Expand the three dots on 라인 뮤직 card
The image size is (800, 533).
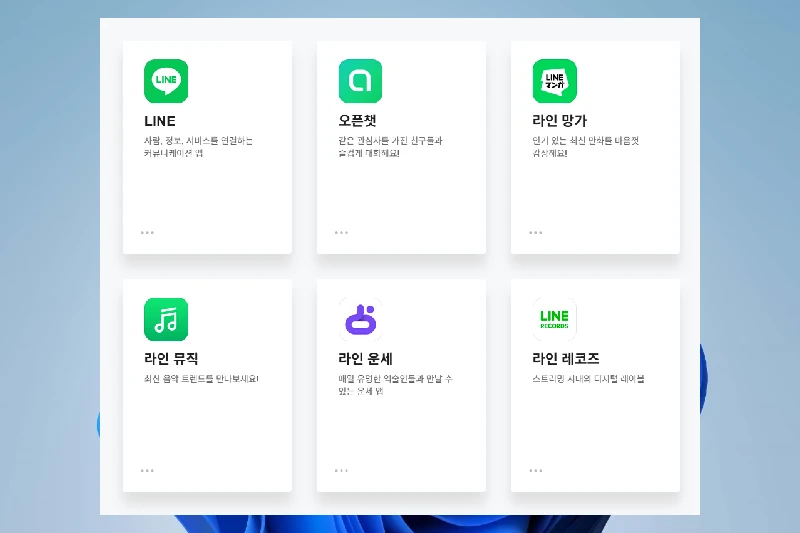(x=147, y=471)
